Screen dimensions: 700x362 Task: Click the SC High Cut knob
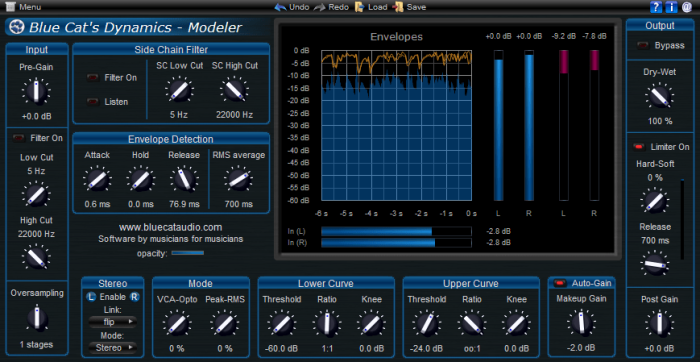coord(234,90)
